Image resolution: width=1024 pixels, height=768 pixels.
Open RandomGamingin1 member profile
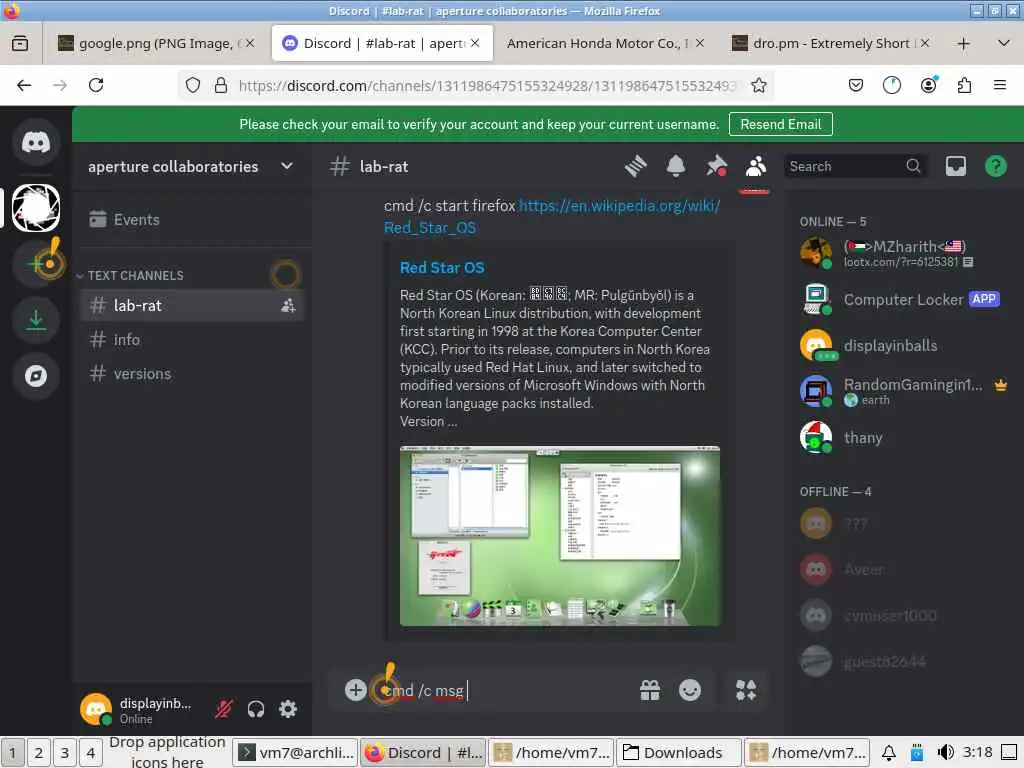pyautogui.click(x=903, y=391)
